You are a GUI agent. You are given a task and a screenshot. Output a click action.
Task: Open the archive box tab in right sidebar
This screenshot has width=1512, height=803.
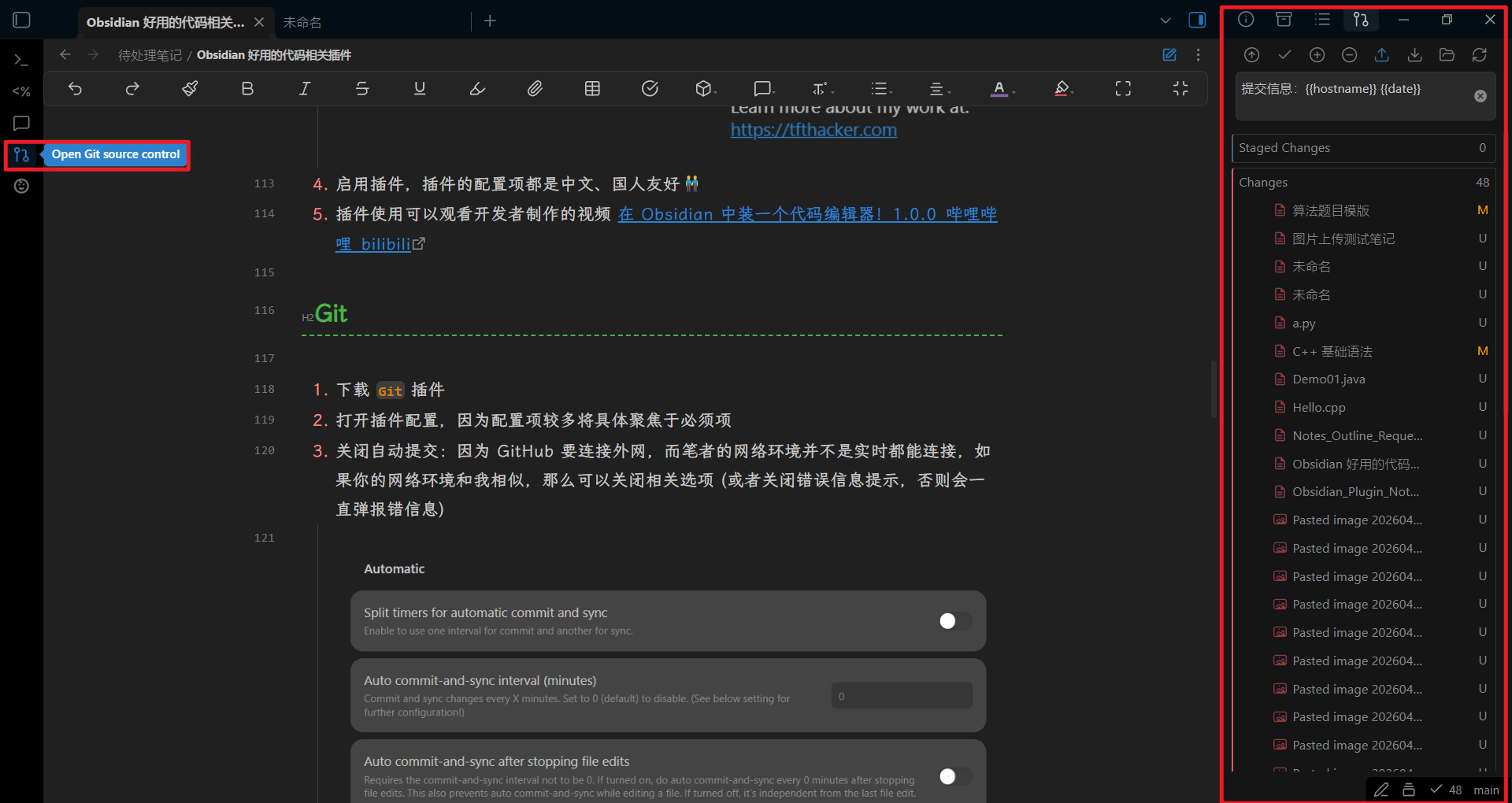1284,20
